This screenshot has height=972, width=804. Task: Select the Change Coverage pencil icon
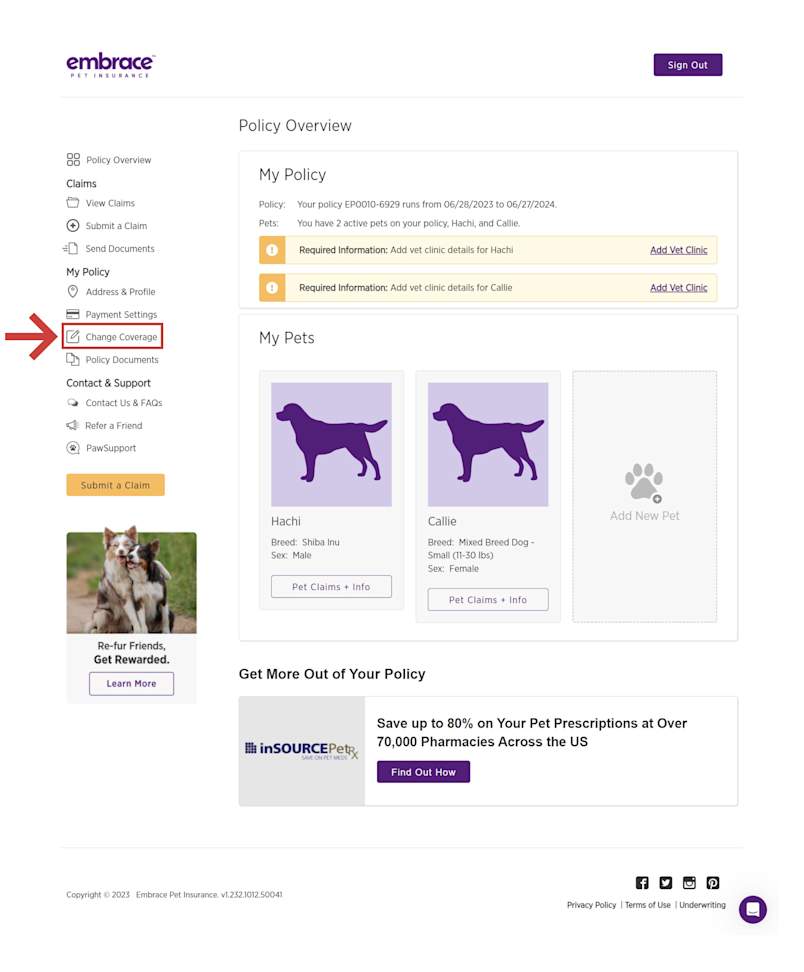click(74, 337)
